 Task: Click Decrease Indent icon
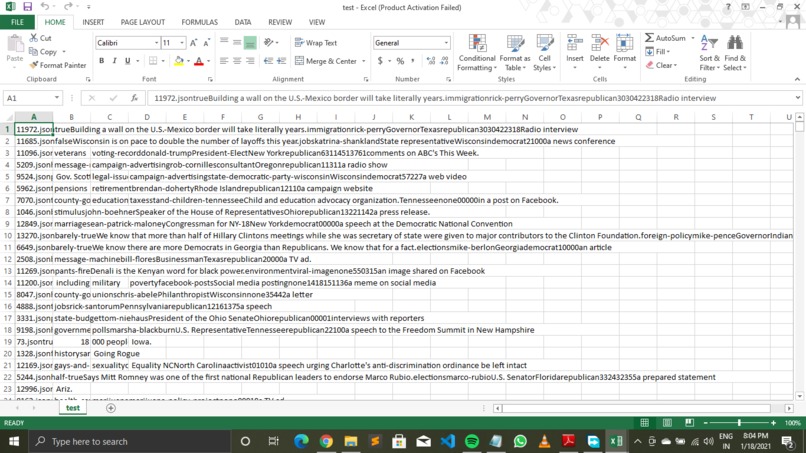(268, 61)
